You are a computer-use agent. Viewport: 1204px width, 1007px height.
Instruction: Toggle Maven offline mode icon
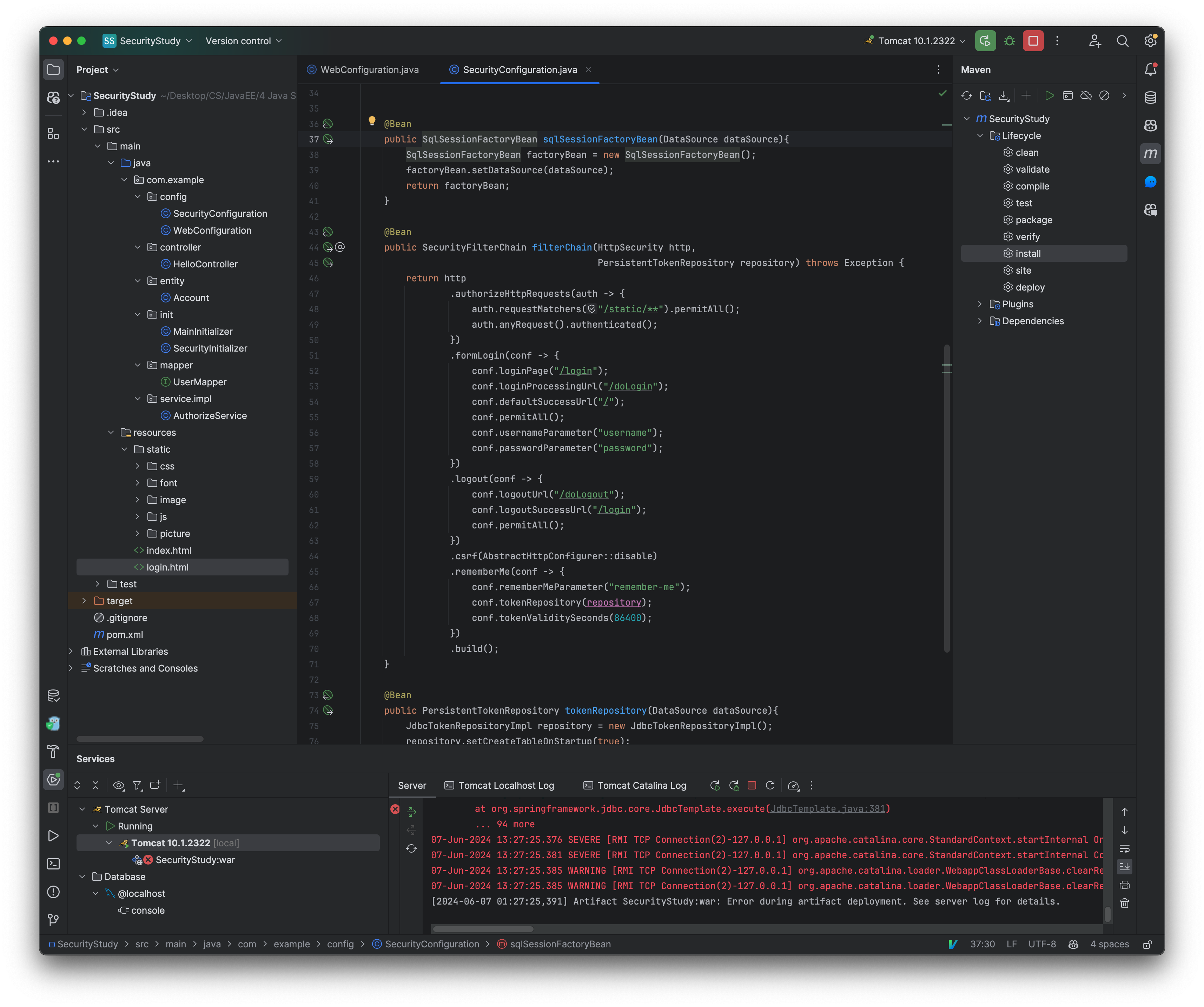point(1086,96)
